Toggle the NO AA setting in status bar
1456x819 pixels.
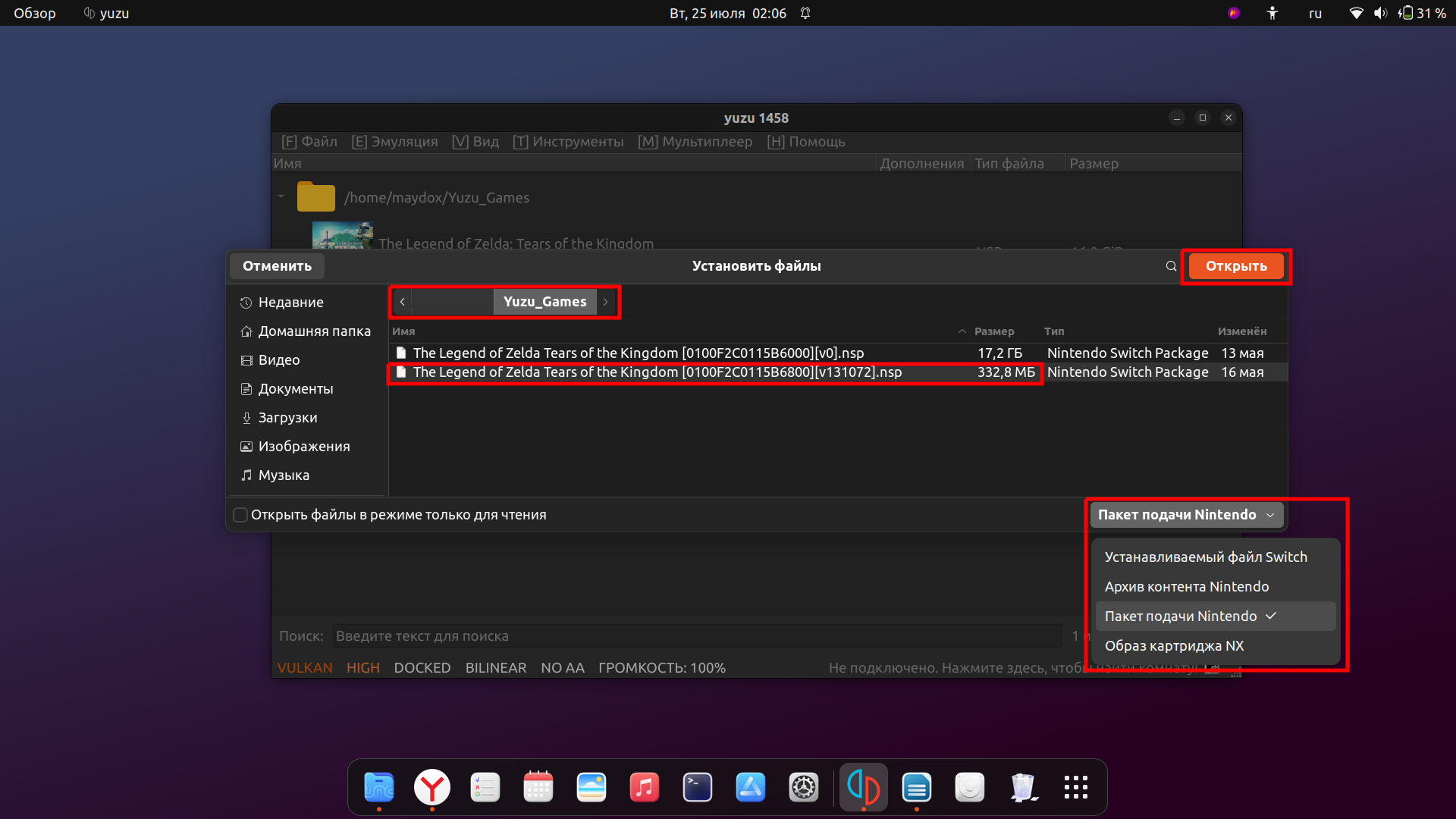[563, 668]
